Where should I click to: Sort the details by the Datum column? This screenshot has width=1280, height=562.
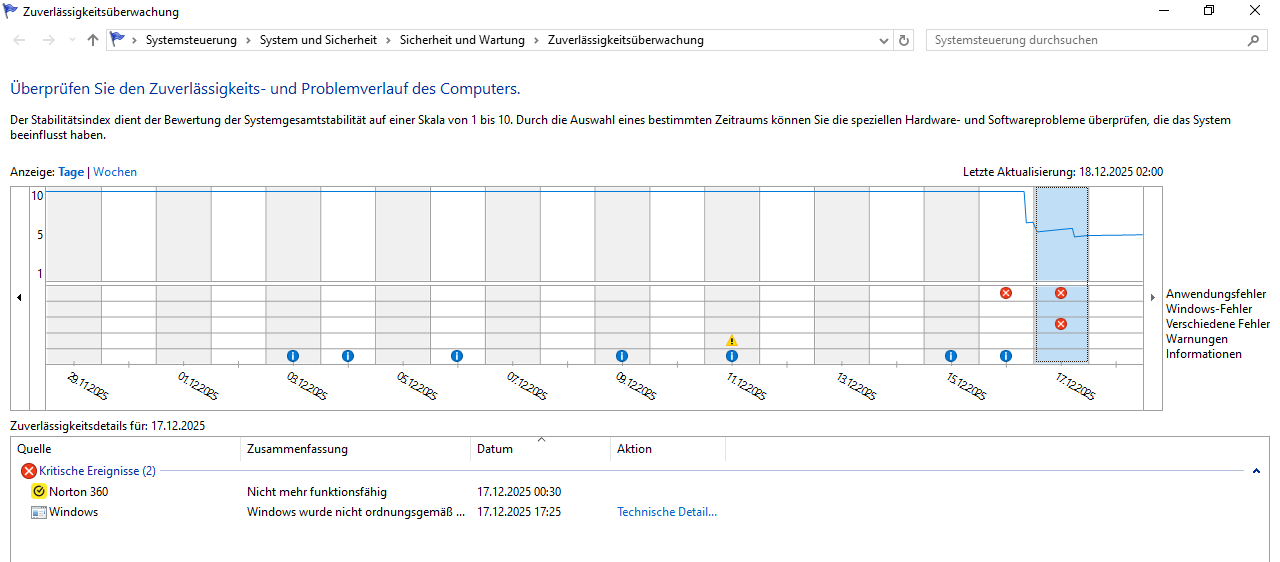540,449
